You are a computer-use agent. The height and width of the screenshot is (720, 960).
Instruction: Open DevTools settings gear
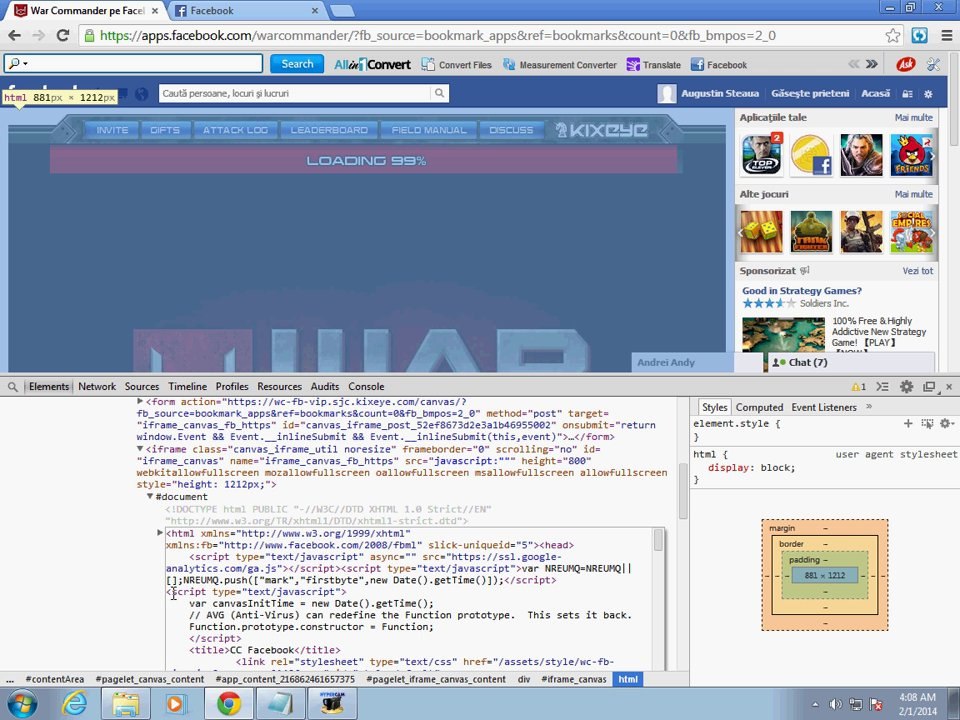(907, 387)
